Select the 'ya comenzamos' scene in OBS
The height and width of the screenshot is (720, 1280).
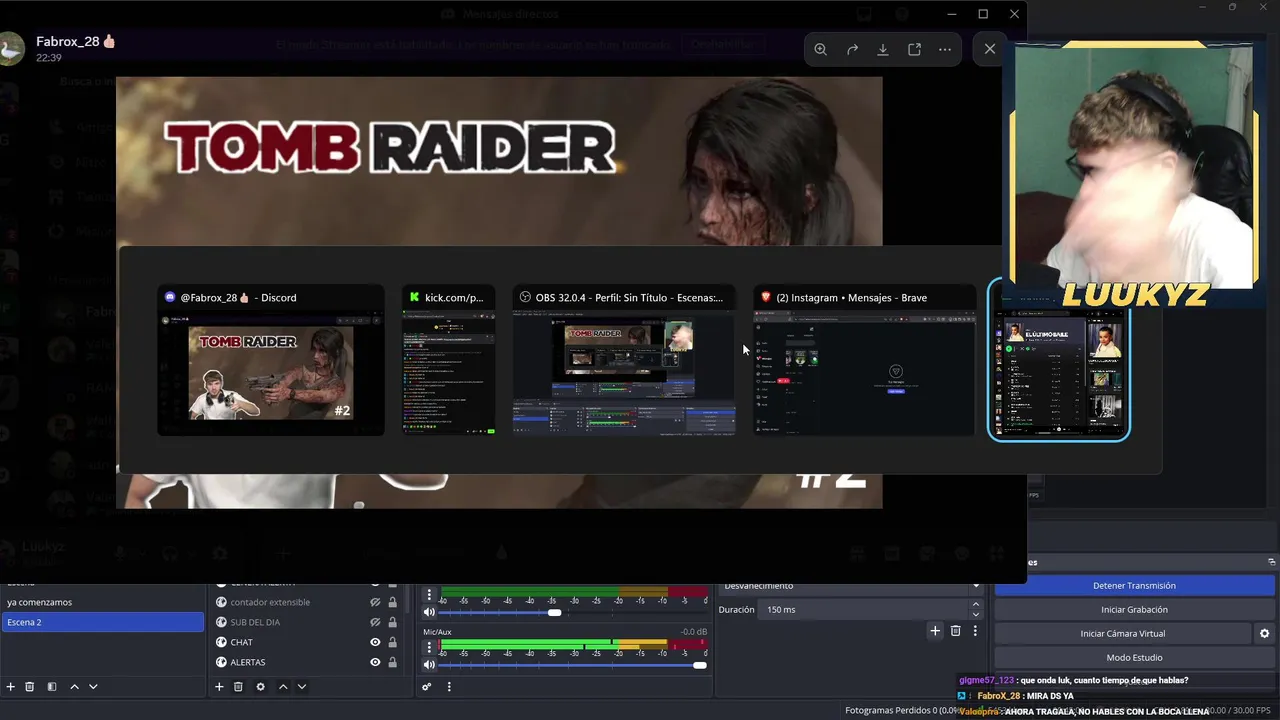[102, 602]
